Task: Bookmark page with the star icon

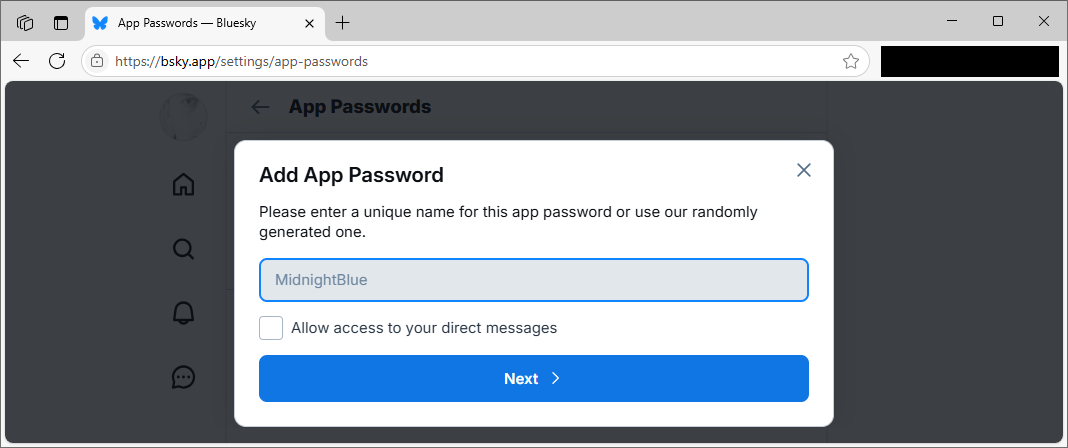Action: point(851,61)
